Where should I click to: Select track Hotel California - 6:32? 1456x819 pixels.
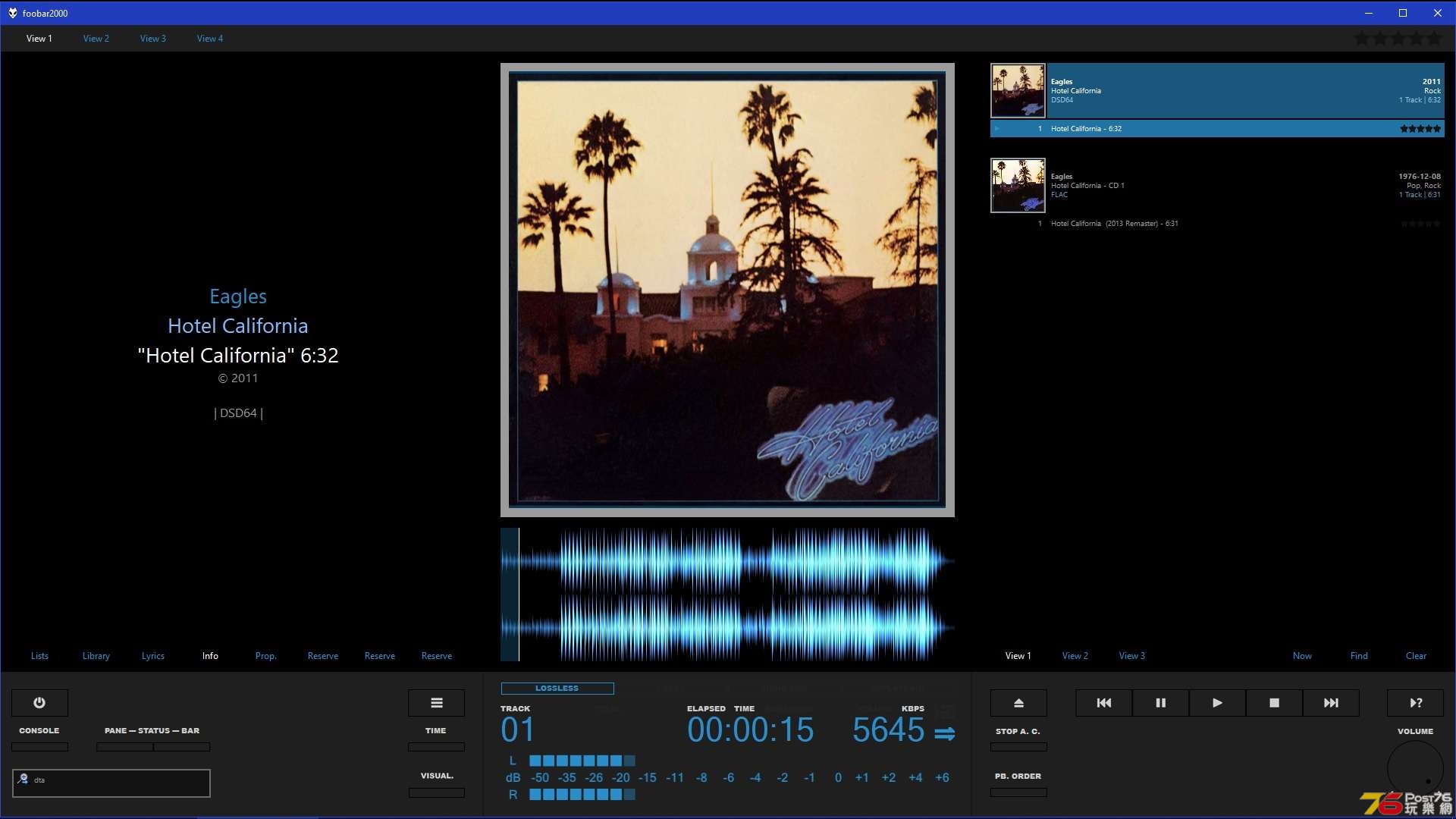pos(1217,129)
